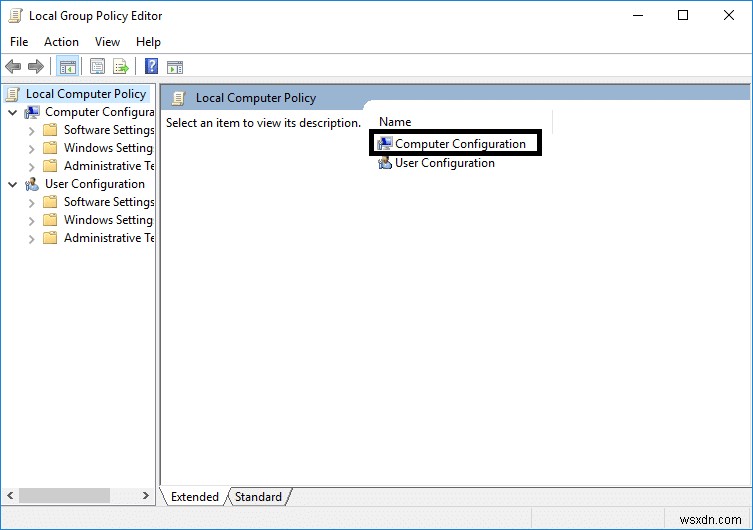The image size is (753, 530).
Task: Expand Windows Settings under Computer Configuration
Action: pos(32,149)
